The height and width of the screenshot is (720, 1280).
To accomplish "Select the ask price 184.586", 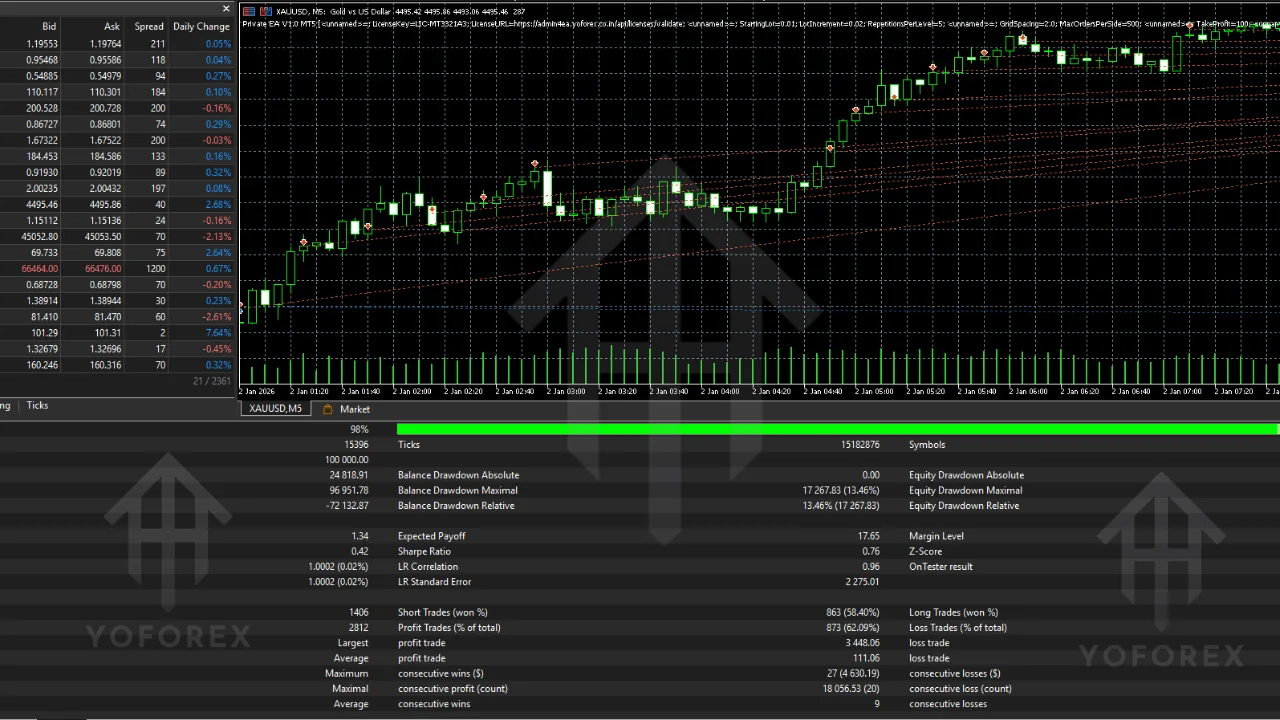I will click(105, 156).
